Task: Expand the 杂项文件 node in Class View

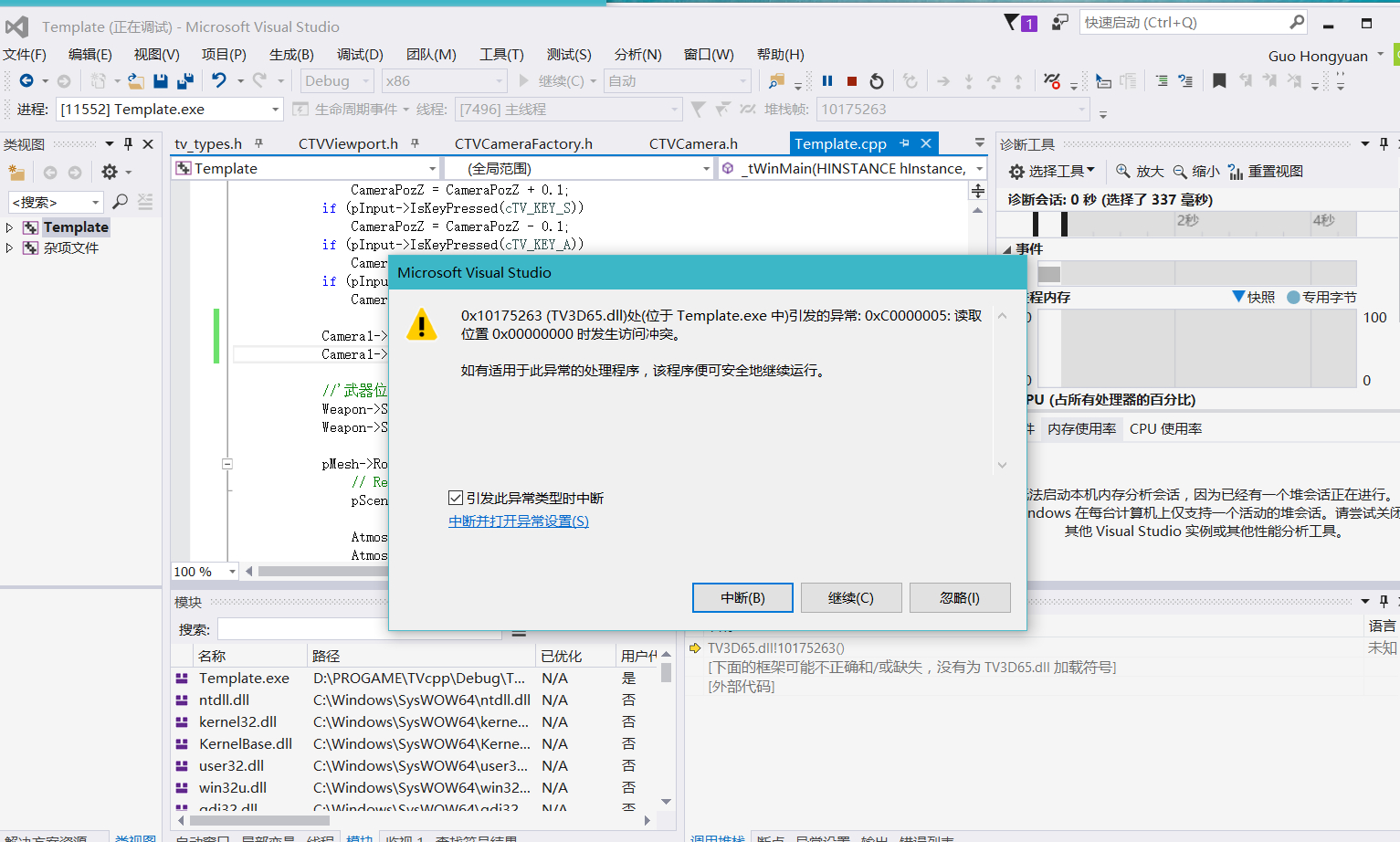Action: point(9,247)
